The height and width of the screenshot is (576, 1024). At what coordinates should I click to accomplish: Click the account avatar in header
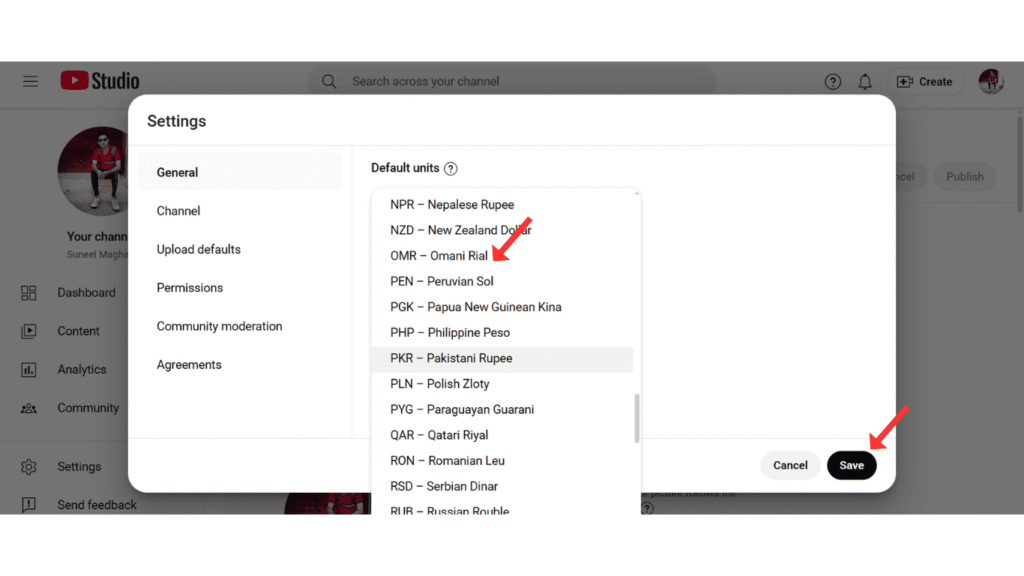click(x=991, y=82)
